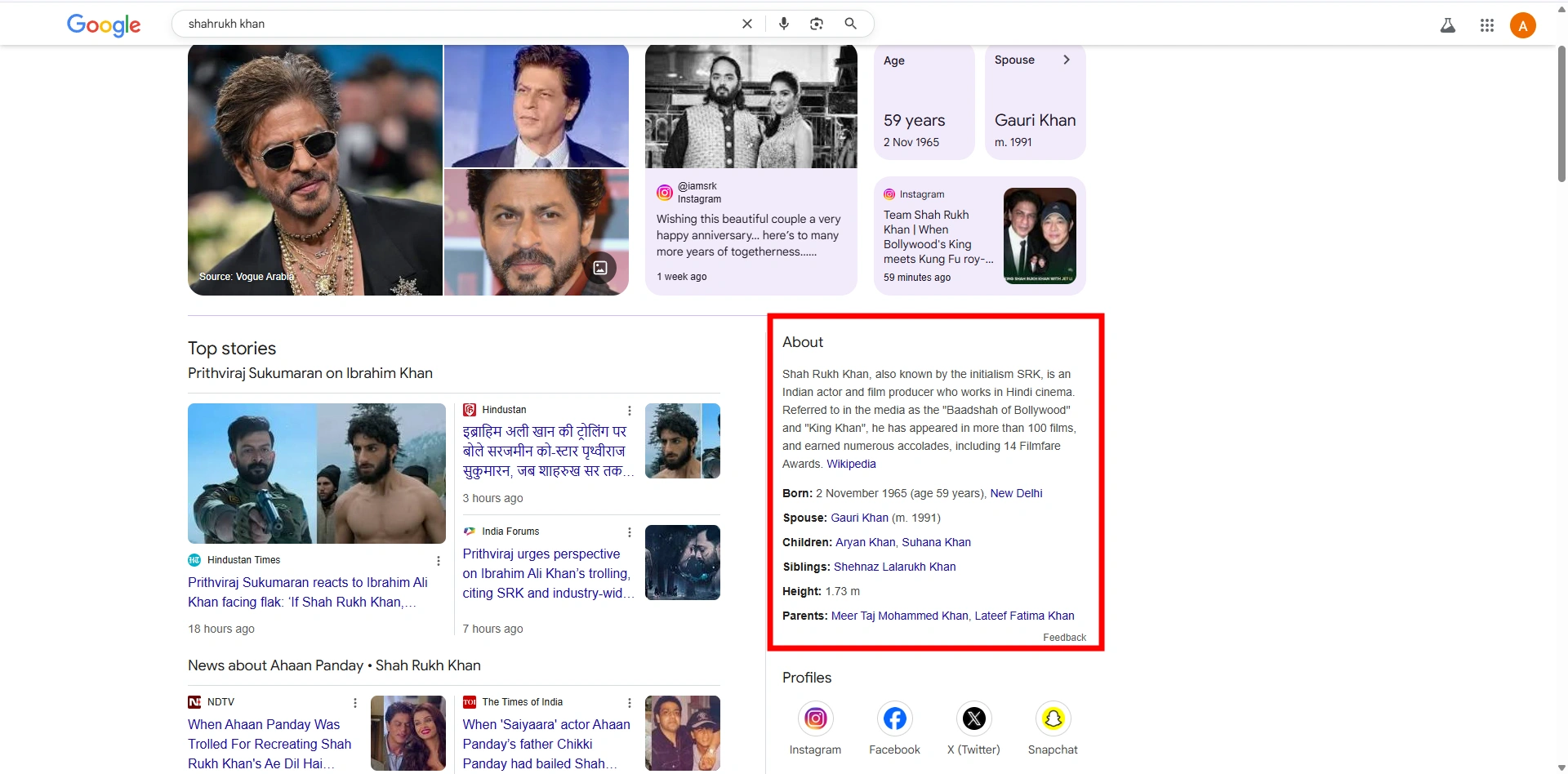
Task: Open When 'Saiyaara' actor headline
Action: 546,744
